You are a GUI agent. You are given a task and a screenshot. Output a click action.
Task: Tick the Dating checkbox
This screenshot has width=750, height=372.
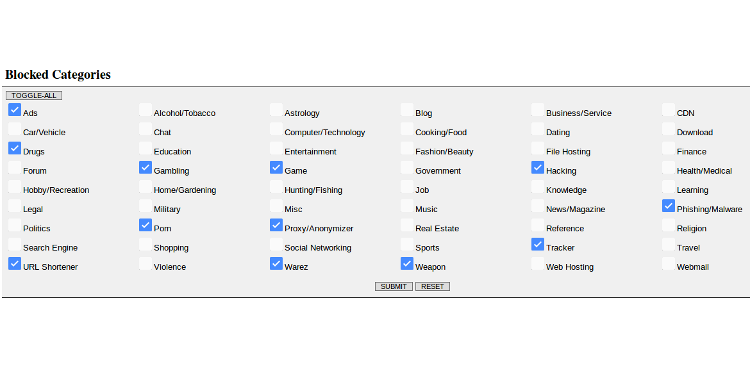pyautogui.click(x=538, y=129)
